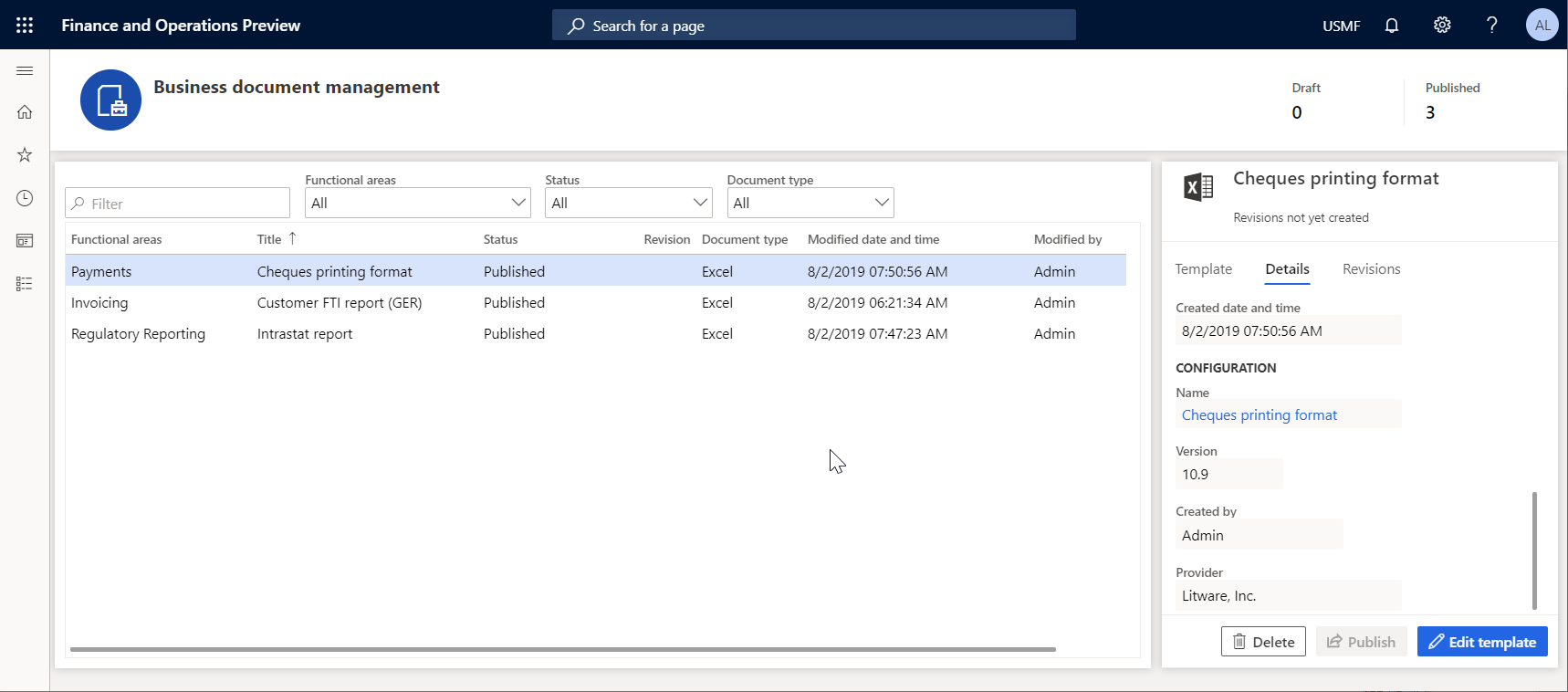Sort by the Status column header
1568x692 pixels.
point(500,239)
